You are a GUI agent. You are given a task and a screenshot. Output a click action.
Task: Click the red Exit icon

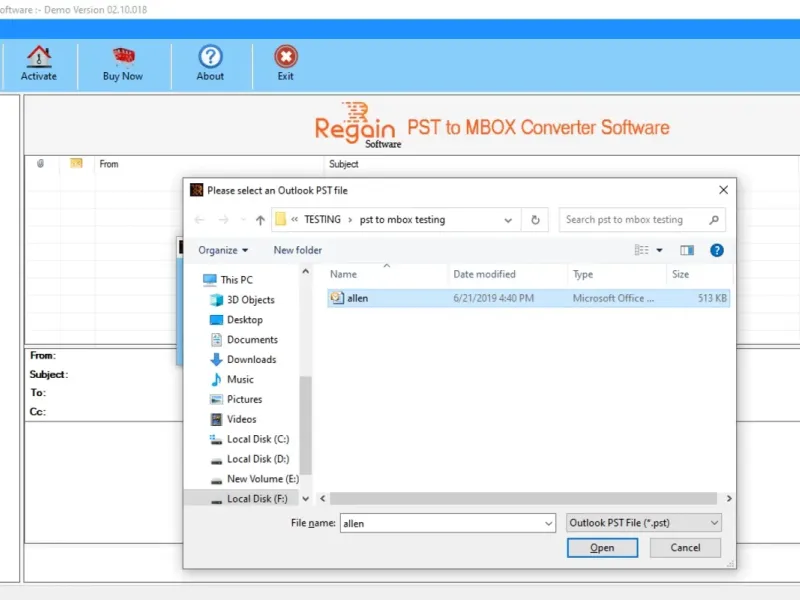tap(286, 56)
